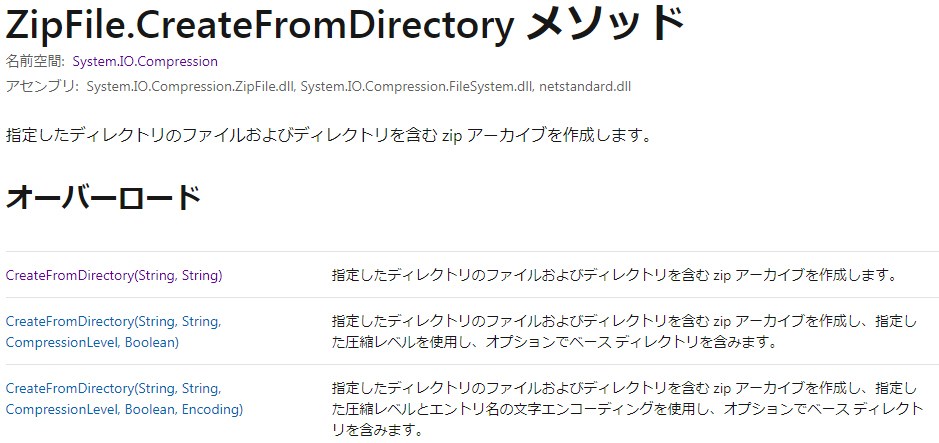Click the オーバーロード section heading
This screenshot has height=443, width=939.
pos(102,198)
